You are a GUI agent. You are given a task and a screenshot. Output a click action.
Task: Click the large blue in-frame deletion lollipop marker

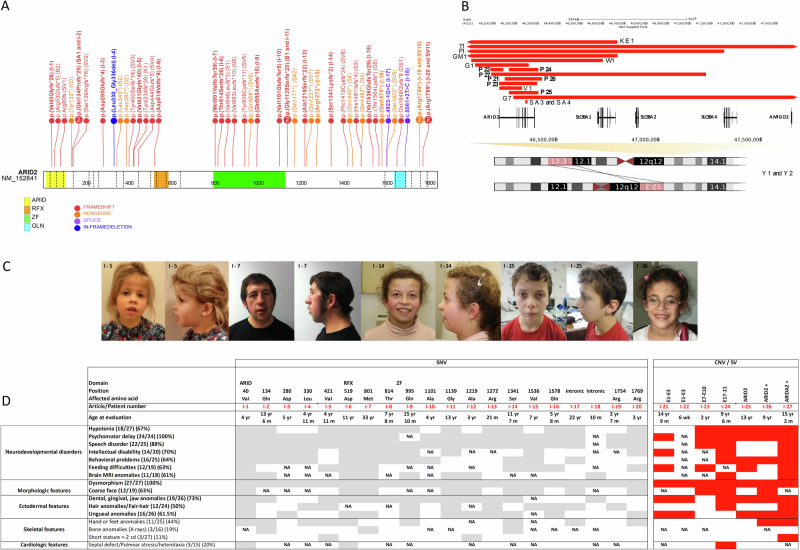coord(114,120)
